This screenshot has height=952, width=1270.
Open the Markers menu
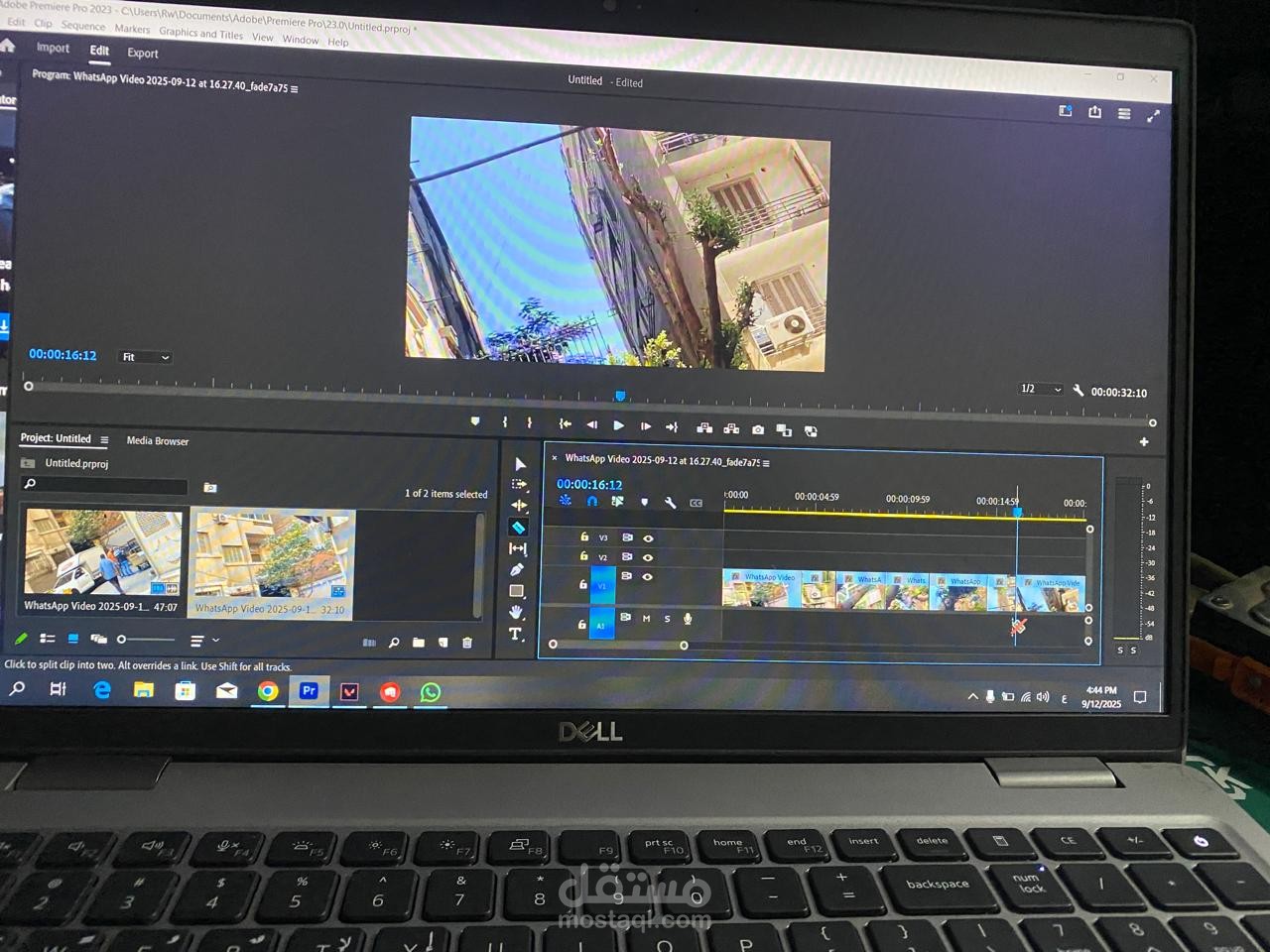pyautogui.click(x=132, y=29)
